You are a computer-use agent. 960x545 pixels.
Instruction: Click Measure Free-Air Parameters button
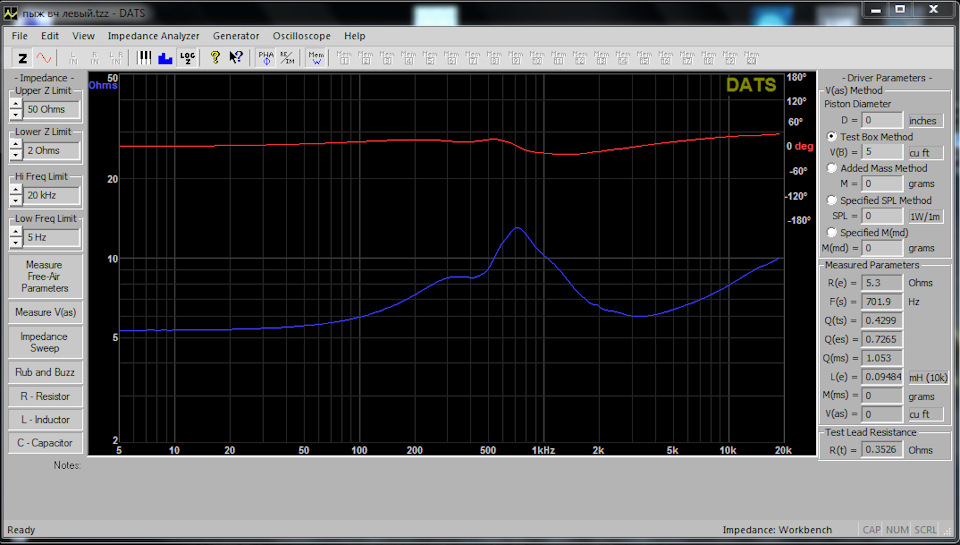[x=45, y=276]
